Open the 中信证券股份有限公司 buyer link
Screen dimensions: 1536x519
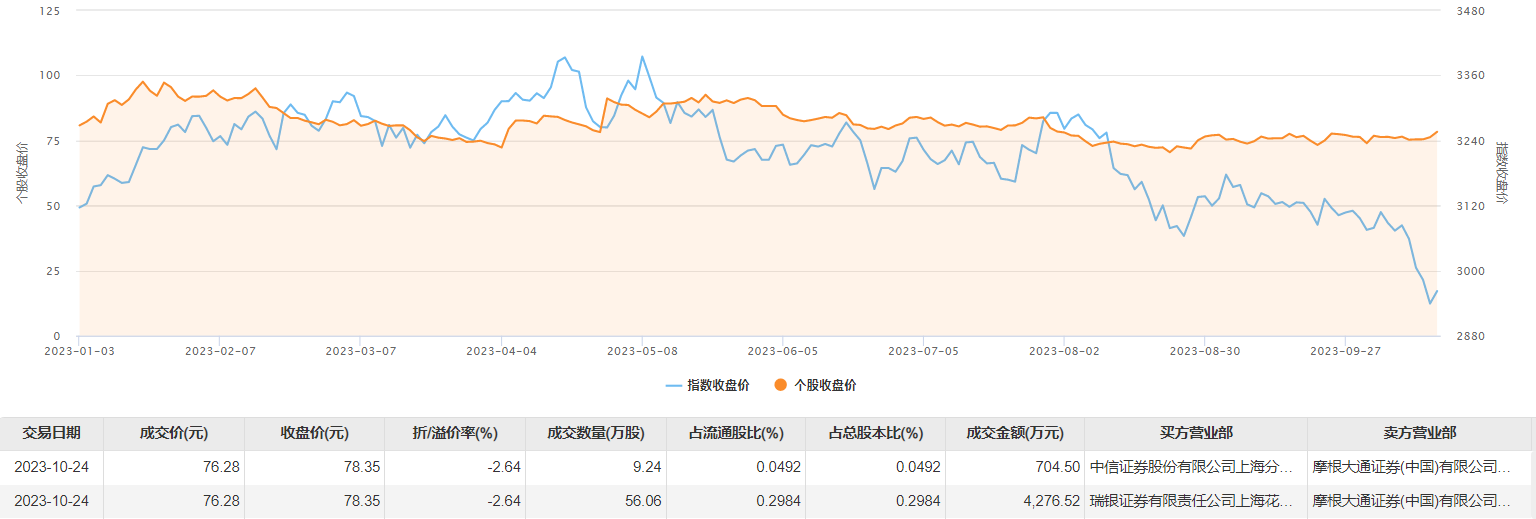tap(1195, 467)
